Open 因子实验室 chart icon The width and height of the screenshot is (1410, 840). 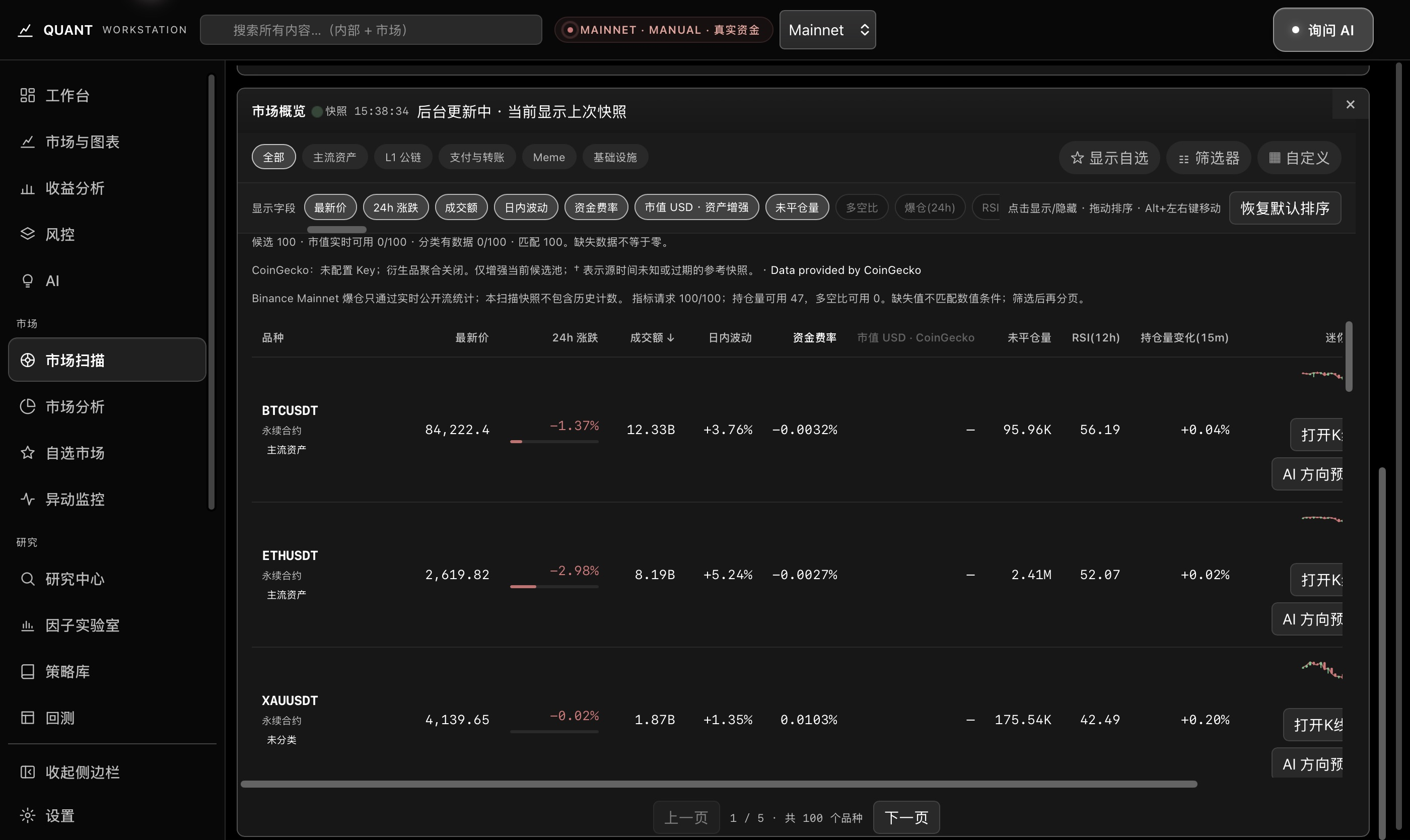[x=27, y=625]
